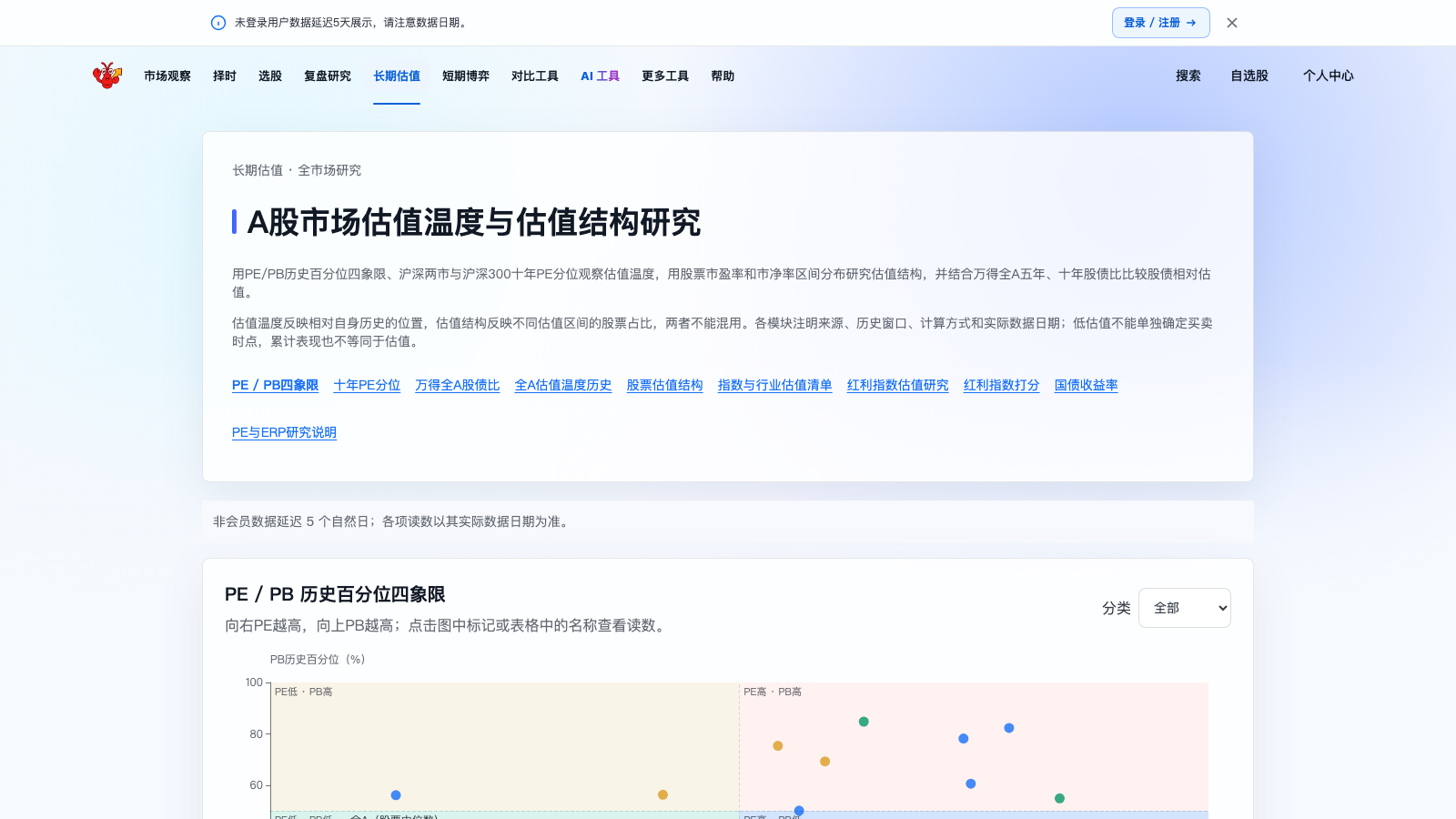Image resolution: width=1456 pixels, height=819 pixels.
Task: Jump to the 指数与行业估值清单 section
Action: point(775,385)
